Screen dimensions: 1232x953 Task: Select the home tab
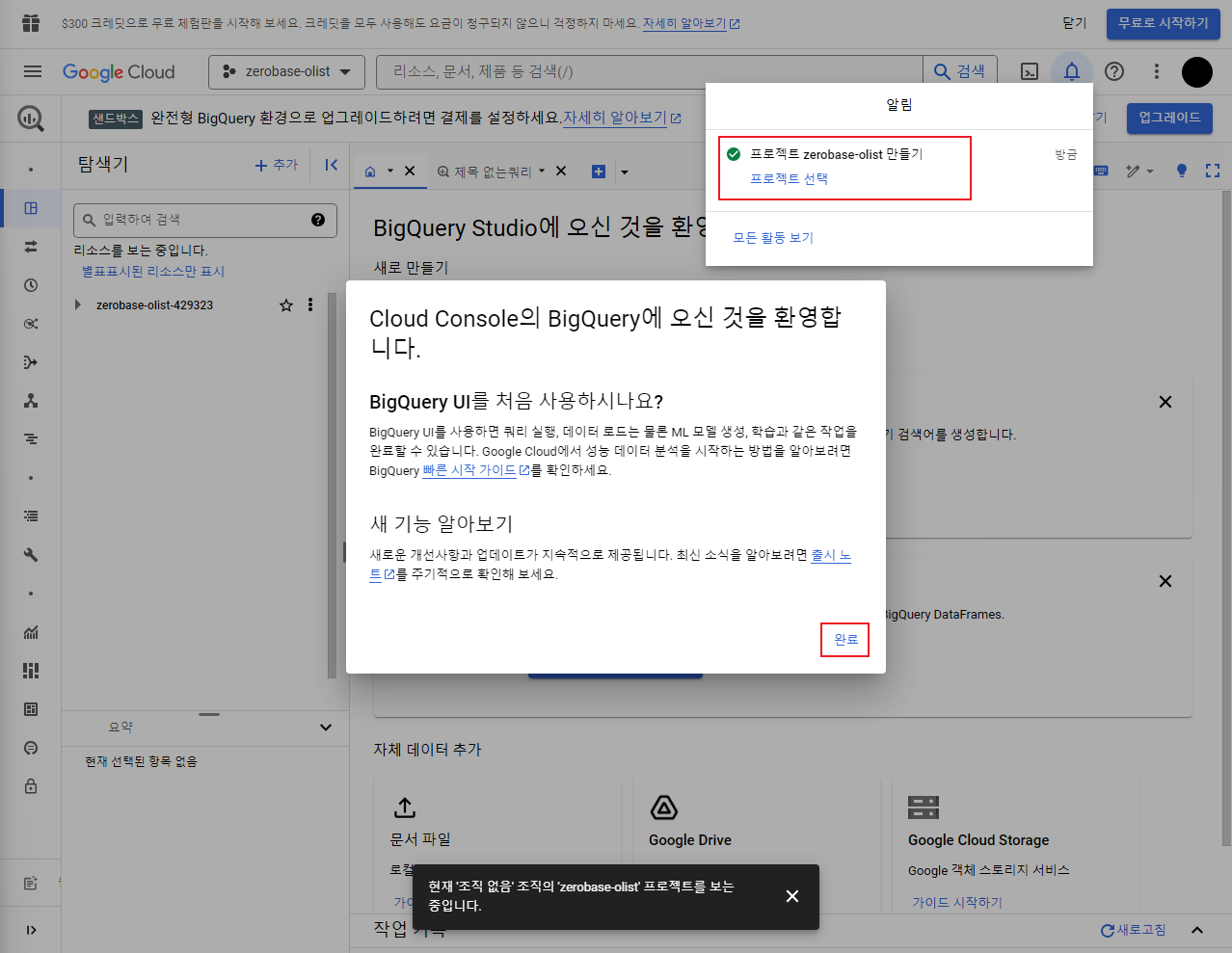[x=370, y=172]
